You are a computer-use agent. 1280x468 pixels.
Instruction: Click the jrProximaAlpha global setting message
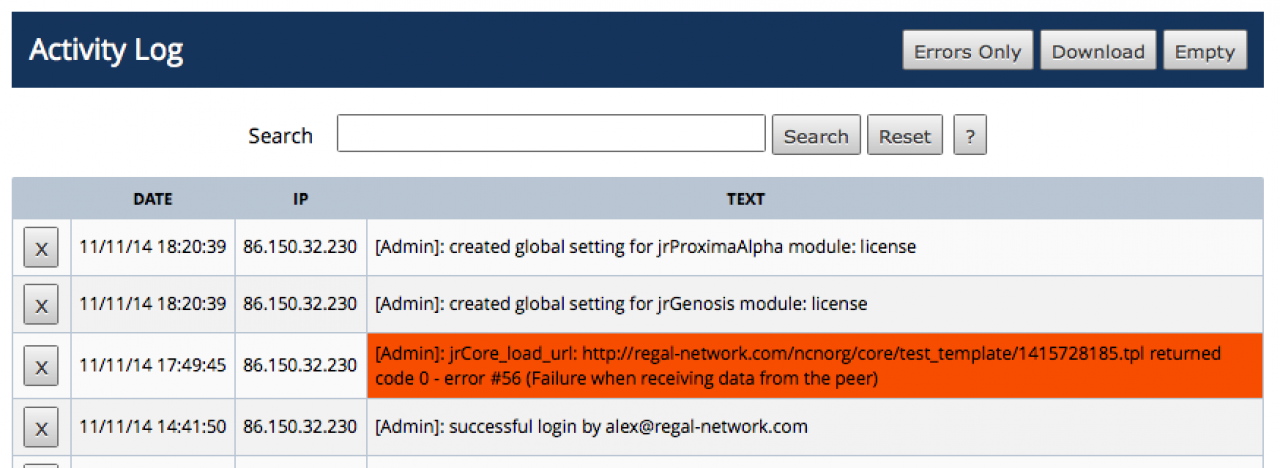click(645, 246)
